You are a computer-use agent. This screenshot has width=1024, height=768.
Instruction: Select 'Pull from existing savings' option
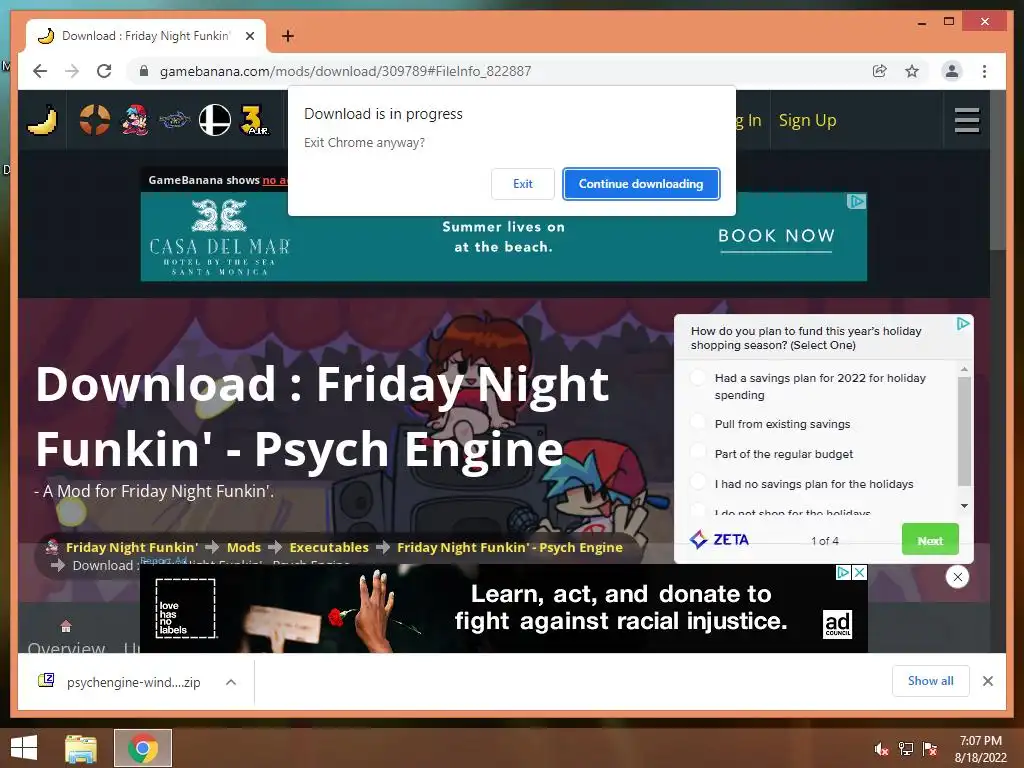tap(698, 422)
